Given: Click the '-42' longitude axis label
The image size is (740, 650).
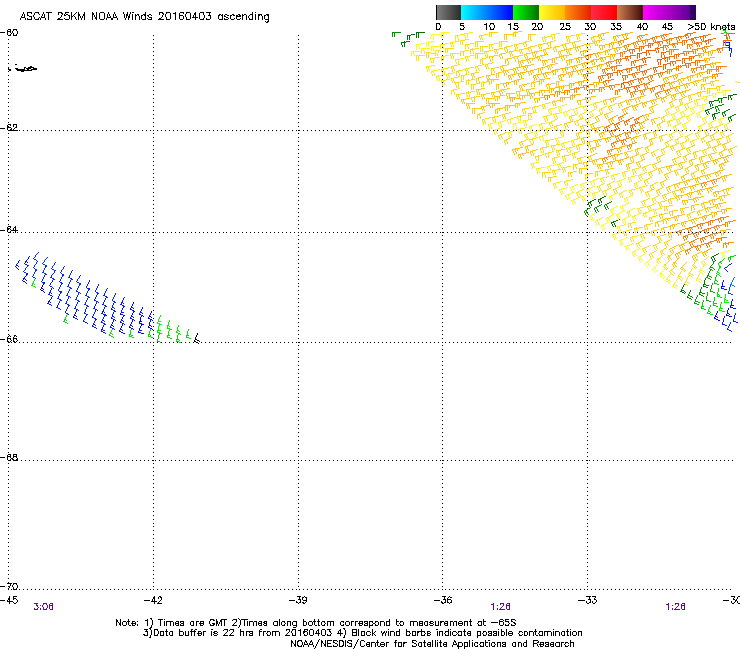Looking at the screenshot, I should [x=153, y=600].
